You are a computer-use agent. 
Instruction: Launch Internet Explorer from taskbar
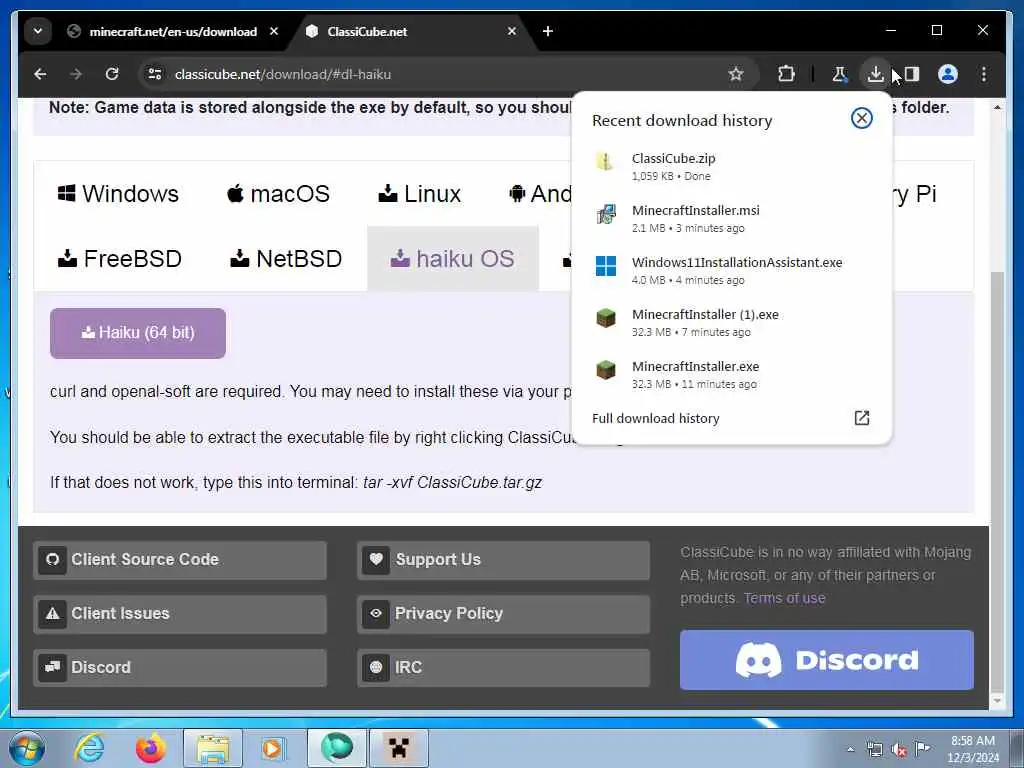[x=89, y=748]
